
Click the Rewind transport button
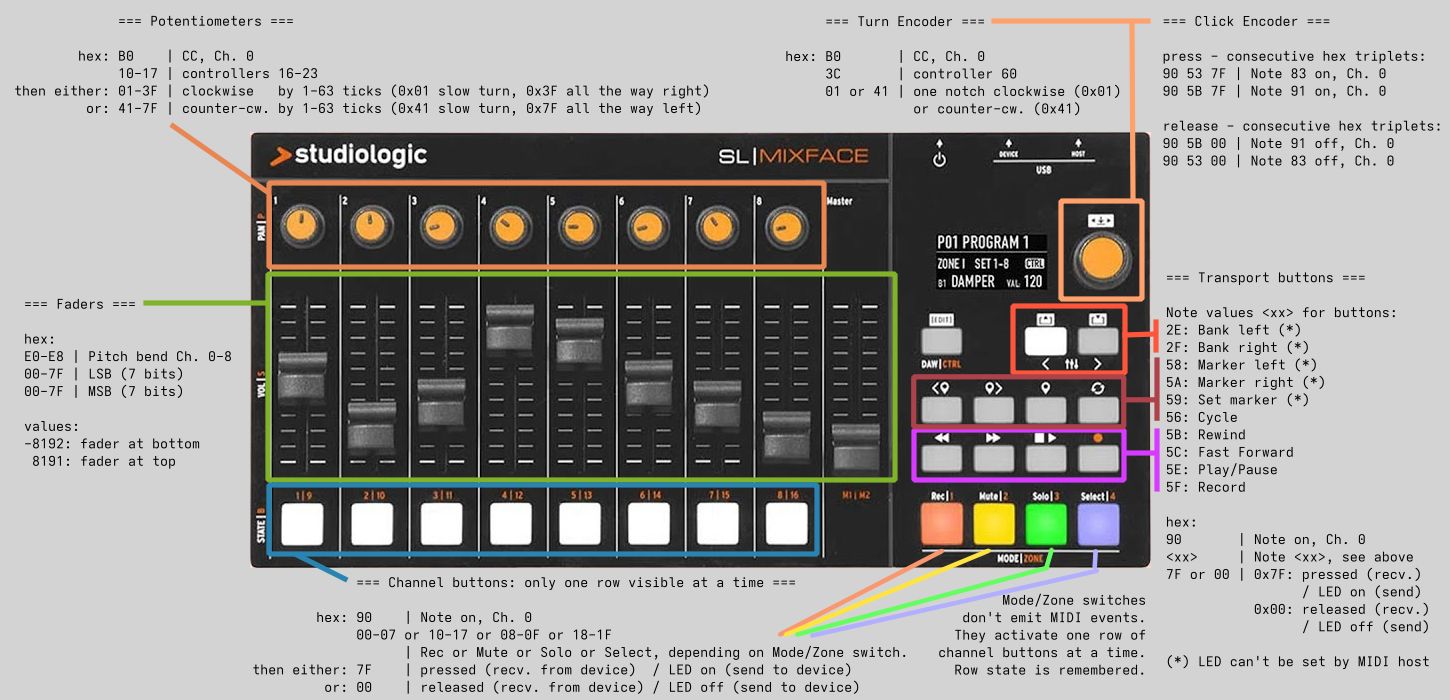point(940,459)
